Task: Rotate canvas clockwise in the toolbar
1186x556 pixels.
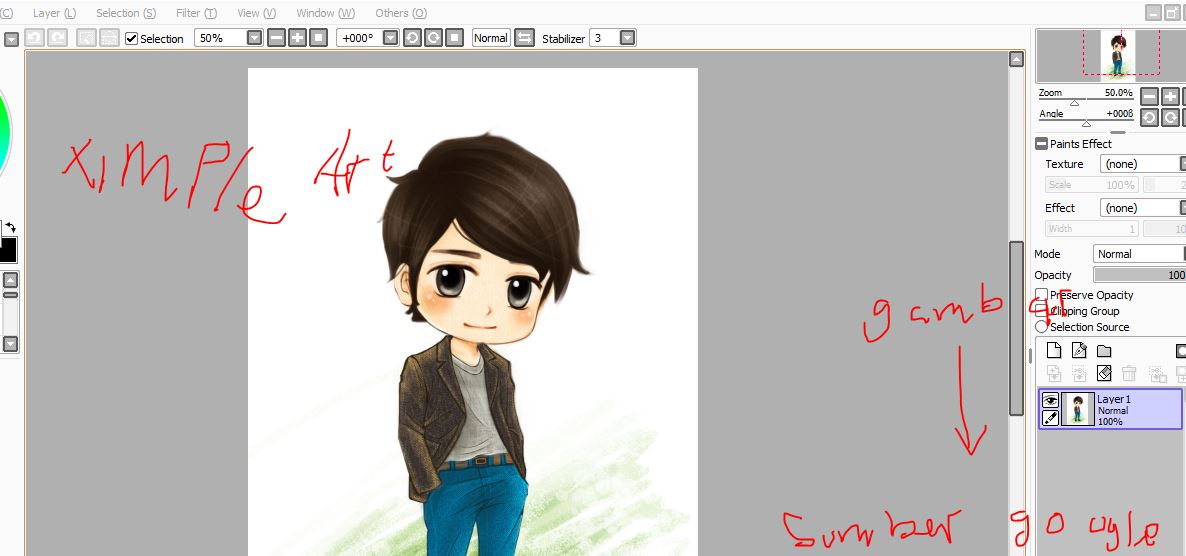Action: 433,38
